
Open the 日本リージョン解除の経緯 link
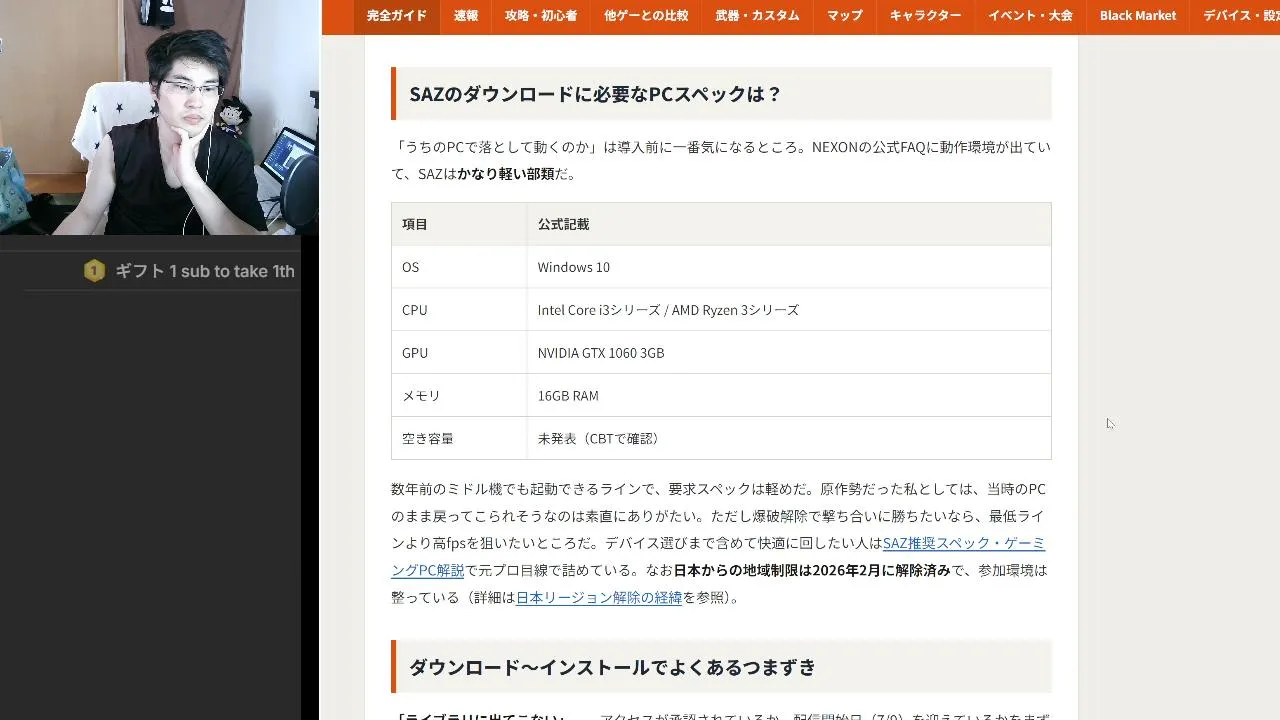pos(599,598)
